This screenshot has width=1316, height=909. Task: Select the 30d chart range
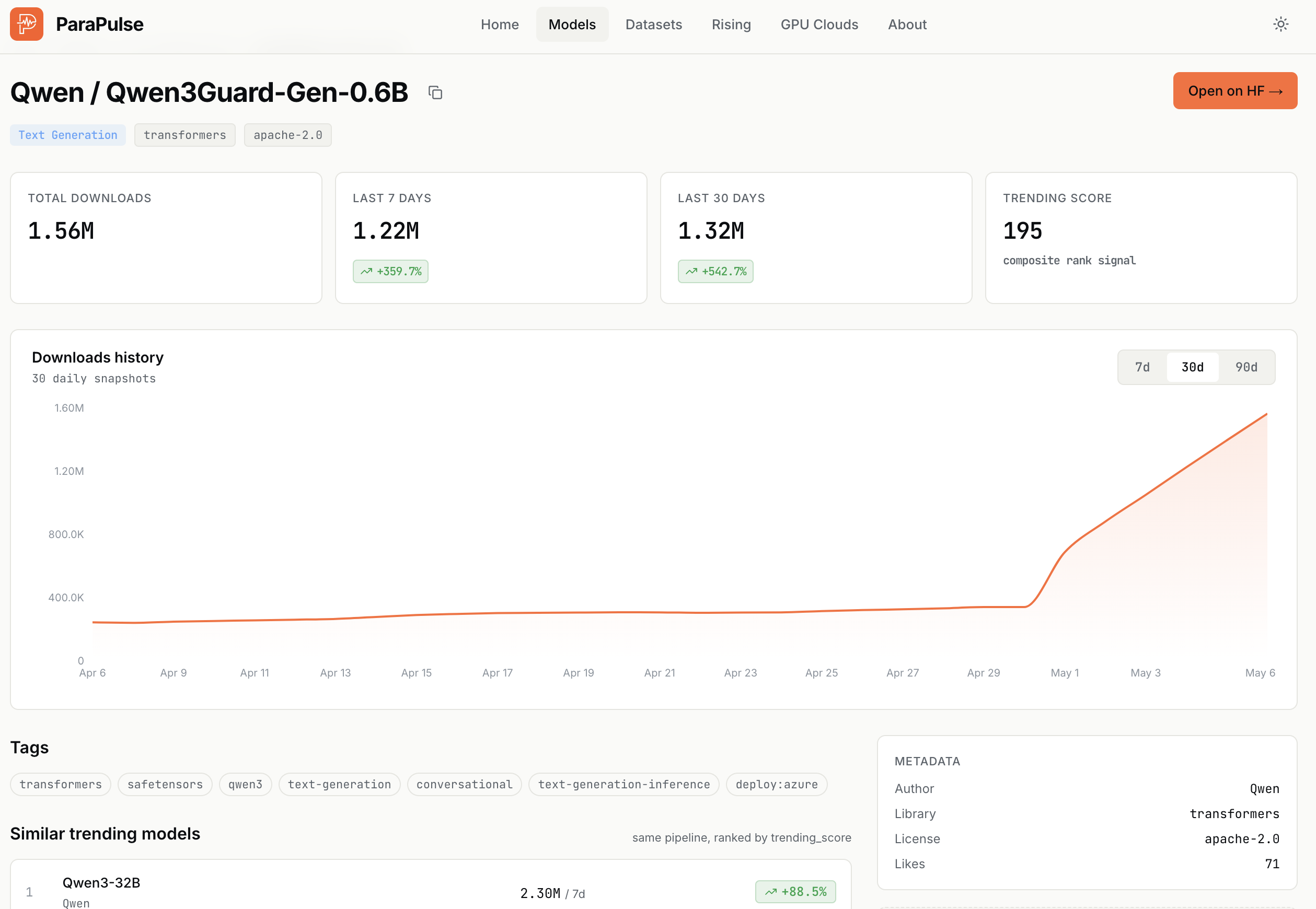coord(1192,367)
